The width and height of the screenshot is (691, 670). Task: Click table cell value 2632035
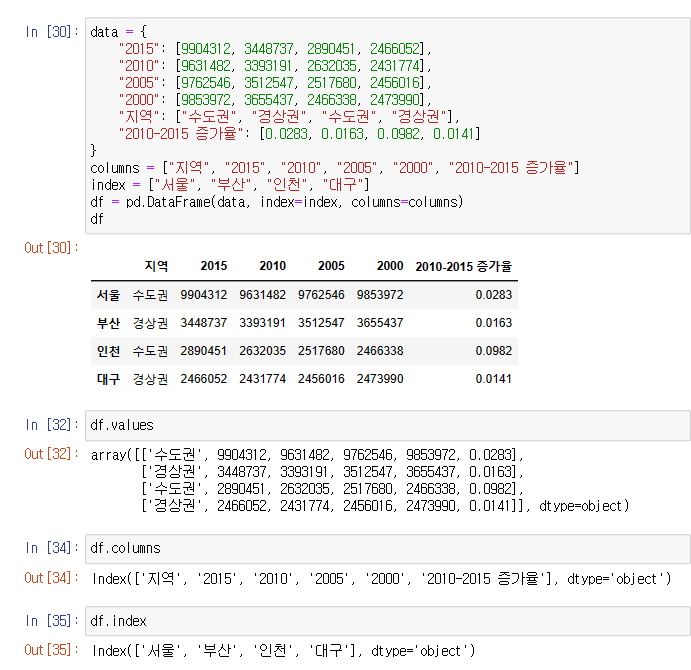pyautogui.click(x=262, y=351)
